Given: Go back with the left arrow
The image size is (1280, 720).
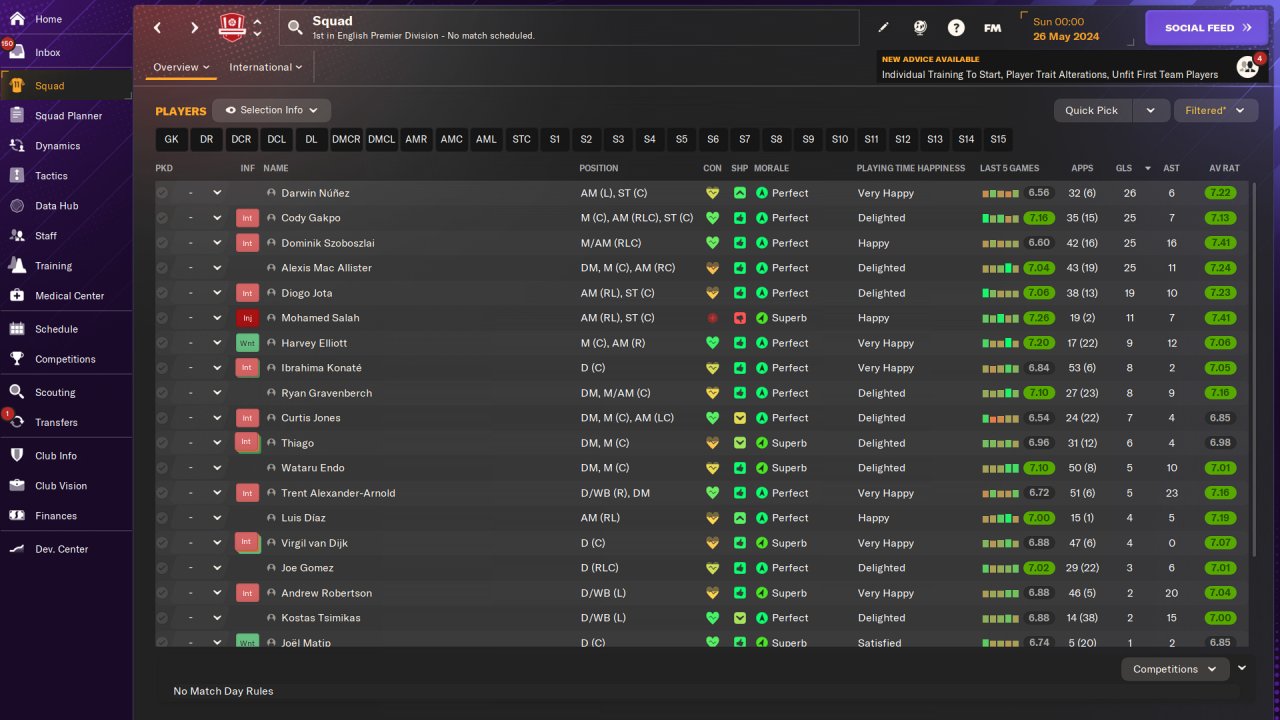Looking at the screenshot, I should [x=157, y=28].
